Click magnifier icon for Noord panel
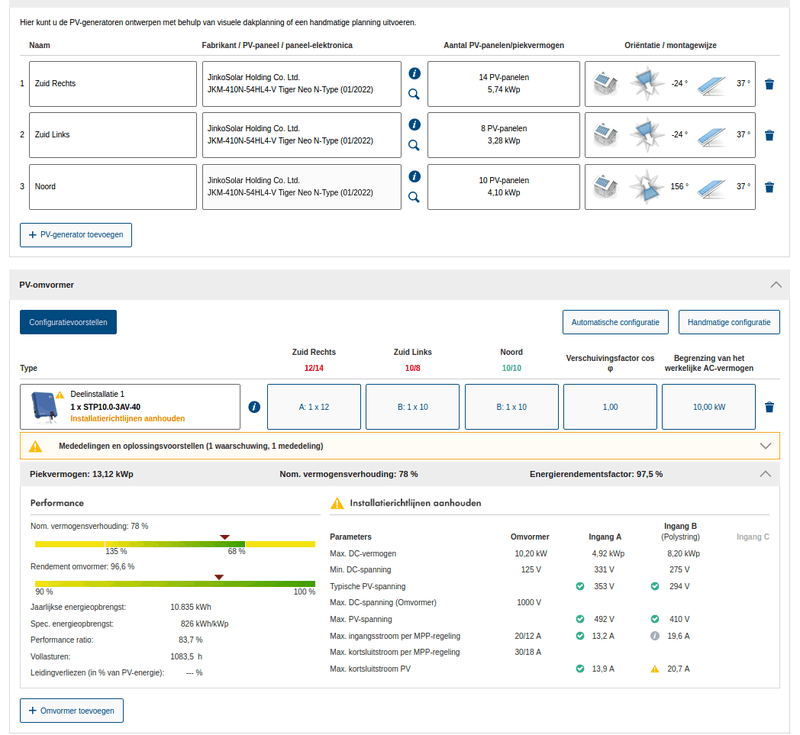Screen dimensions: 800x735 click(414, 197)
